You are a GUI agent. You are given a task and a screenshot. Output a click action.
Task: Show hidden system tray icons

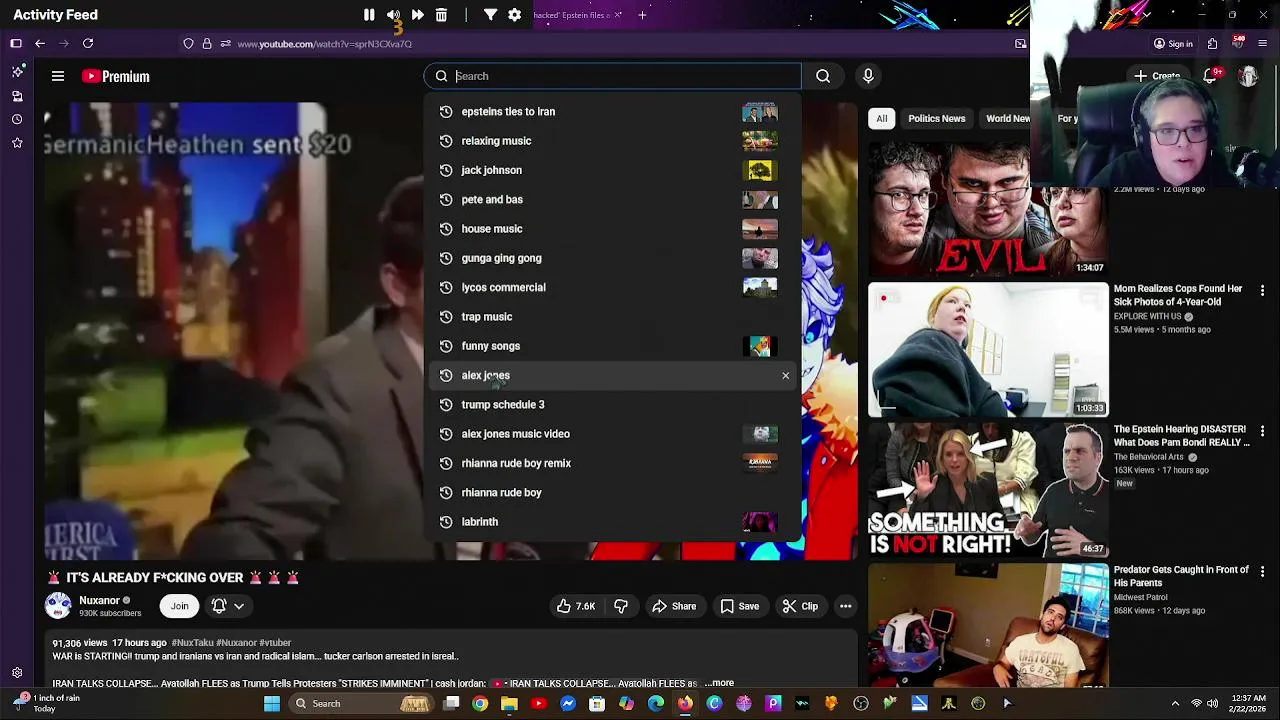[x=1175, y=703]
